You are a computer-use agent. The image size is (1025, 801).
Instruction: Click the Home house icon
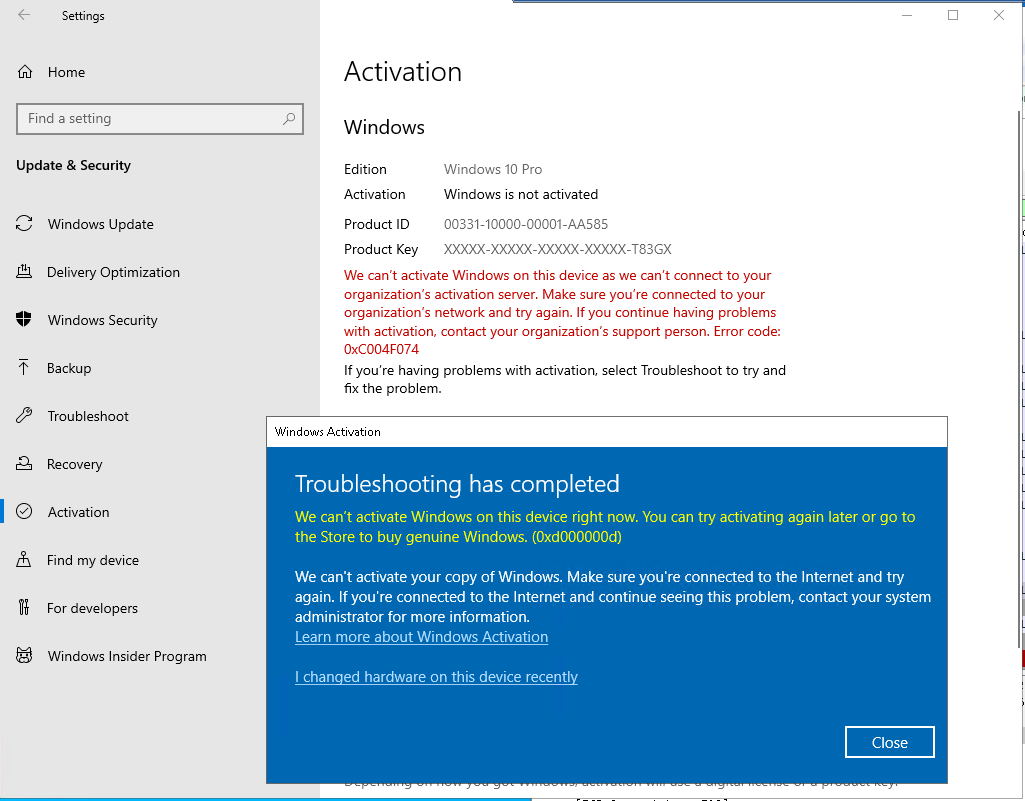[25, 72]
